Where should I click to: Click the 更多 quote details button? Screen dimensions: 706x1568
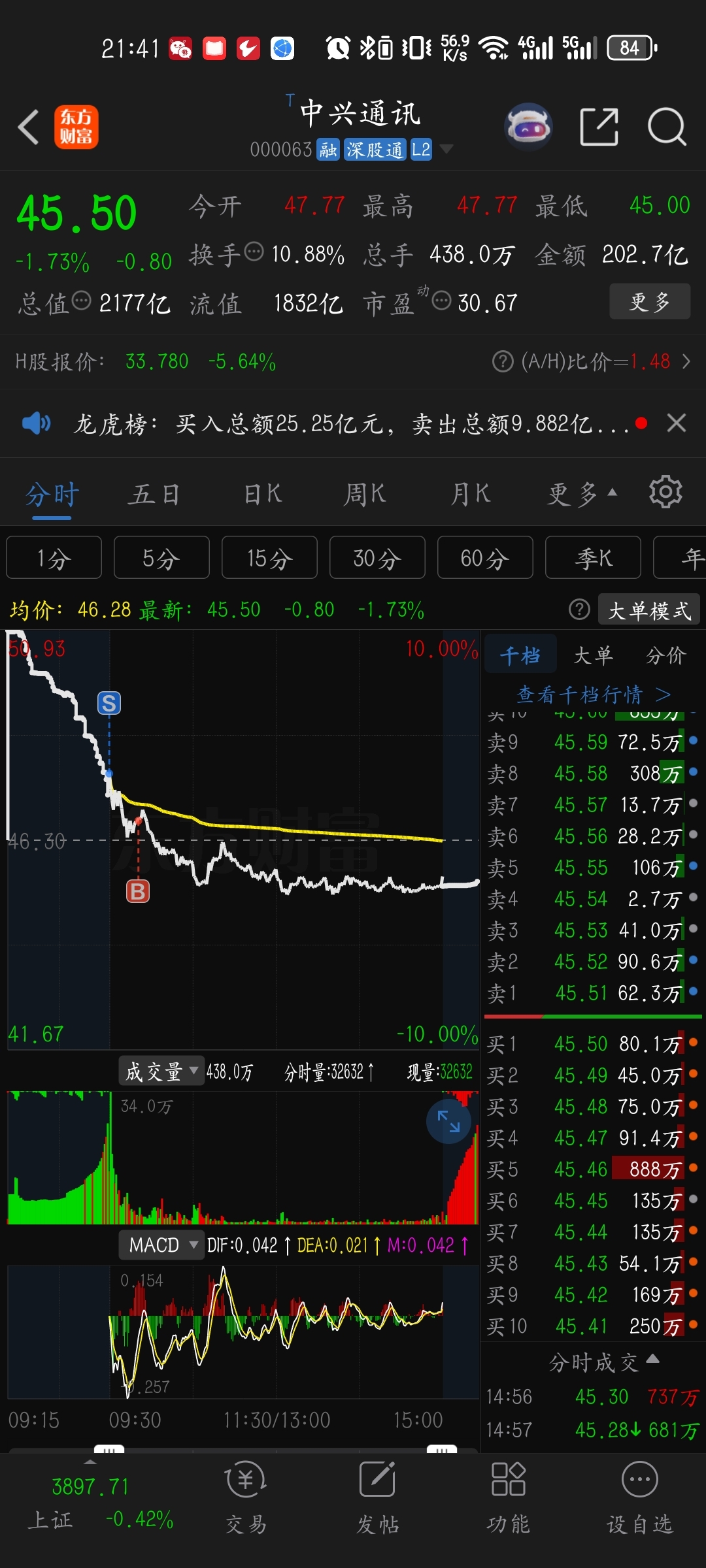point(650,301)
